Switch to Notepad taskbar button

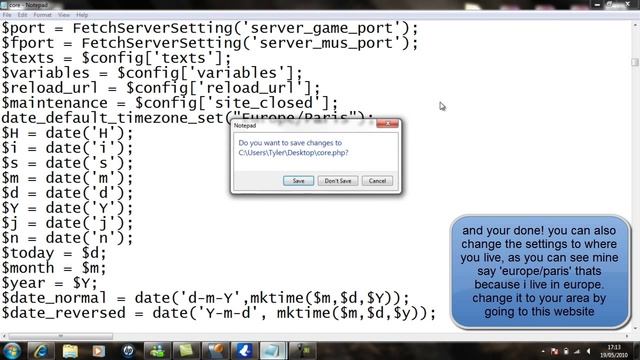pyautogui.click(x=273, y=351)
